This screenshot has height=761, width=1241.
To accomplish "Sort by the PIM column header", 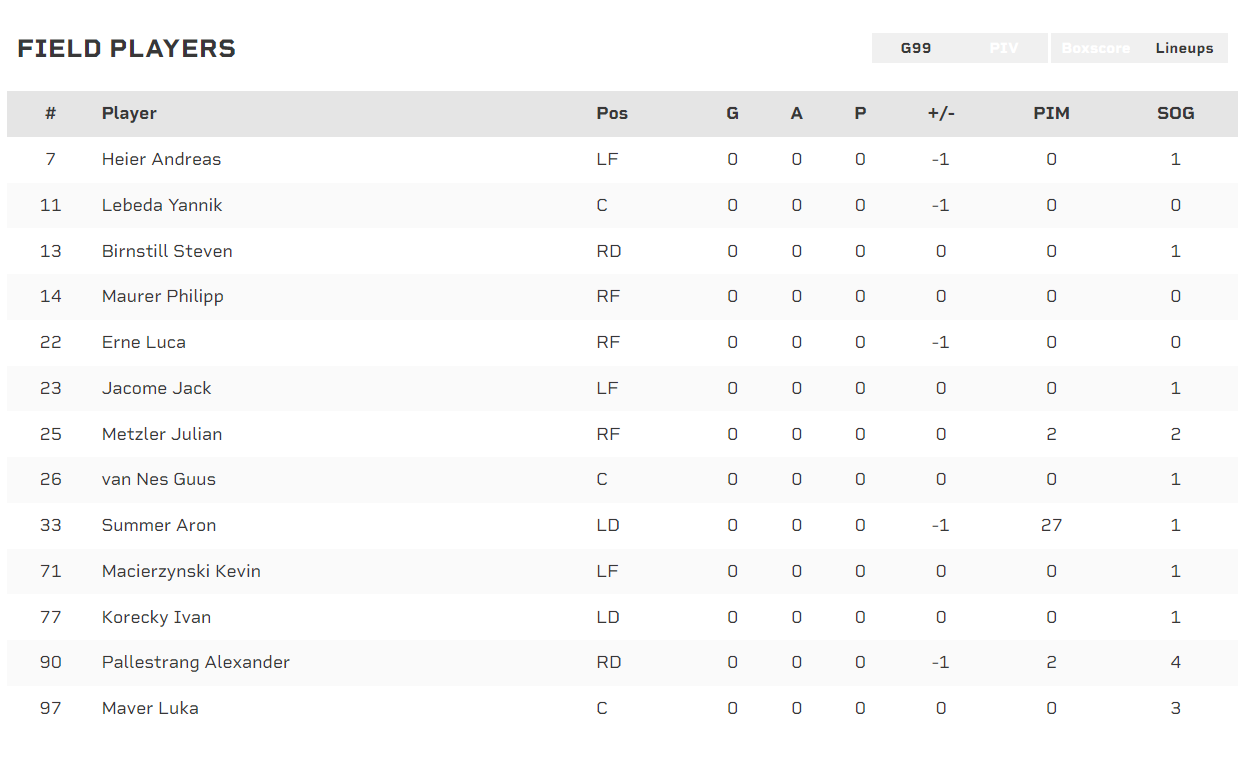I will coord(1051,113).
